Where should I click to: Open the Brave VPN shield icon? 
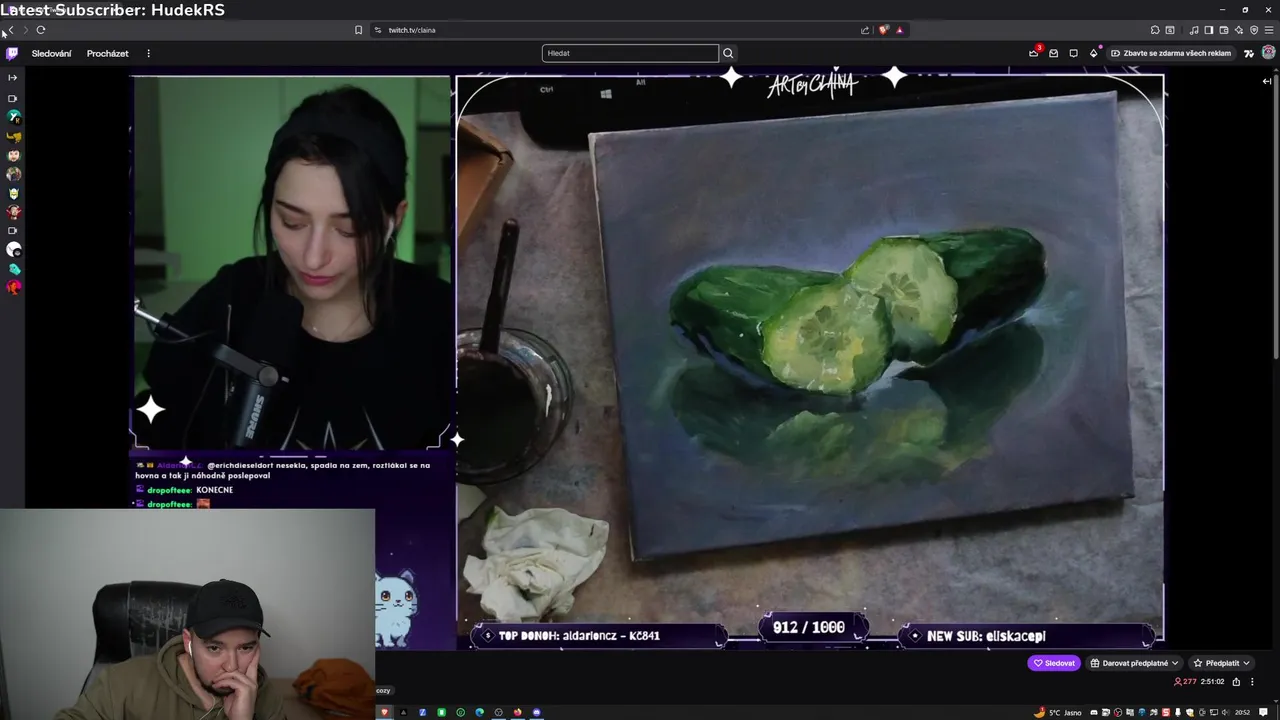point(1254,30)
